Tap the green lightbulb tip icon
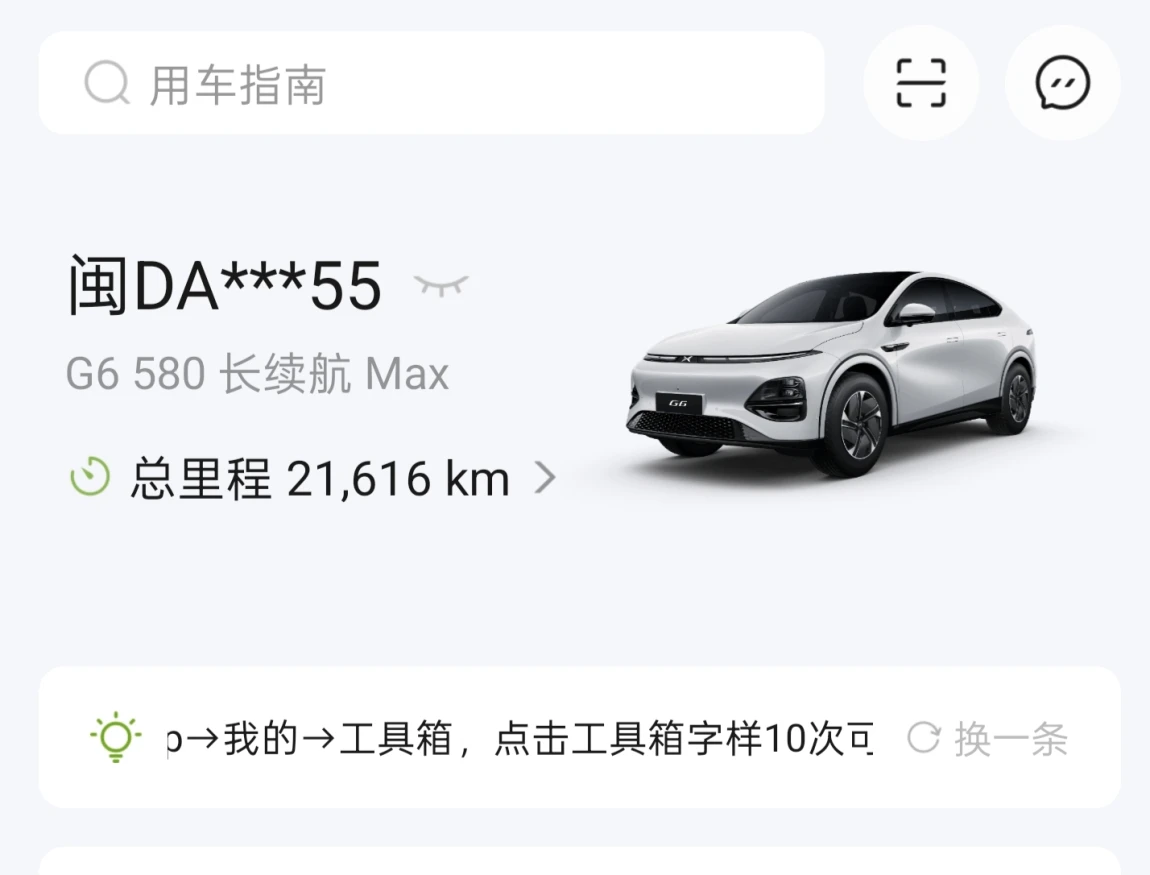Image resolution: width=1150 pixels, height=875 pixels. [x=116, y=737]
